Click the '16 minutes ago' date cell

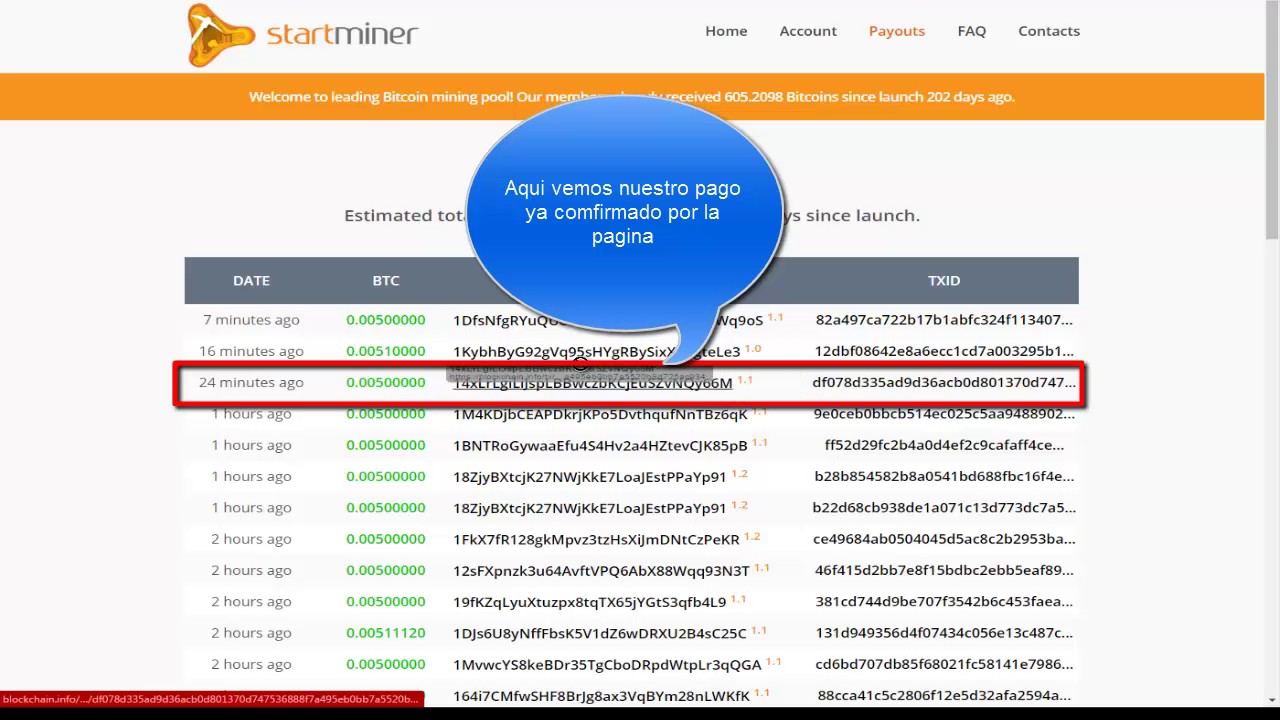[251, 351]
